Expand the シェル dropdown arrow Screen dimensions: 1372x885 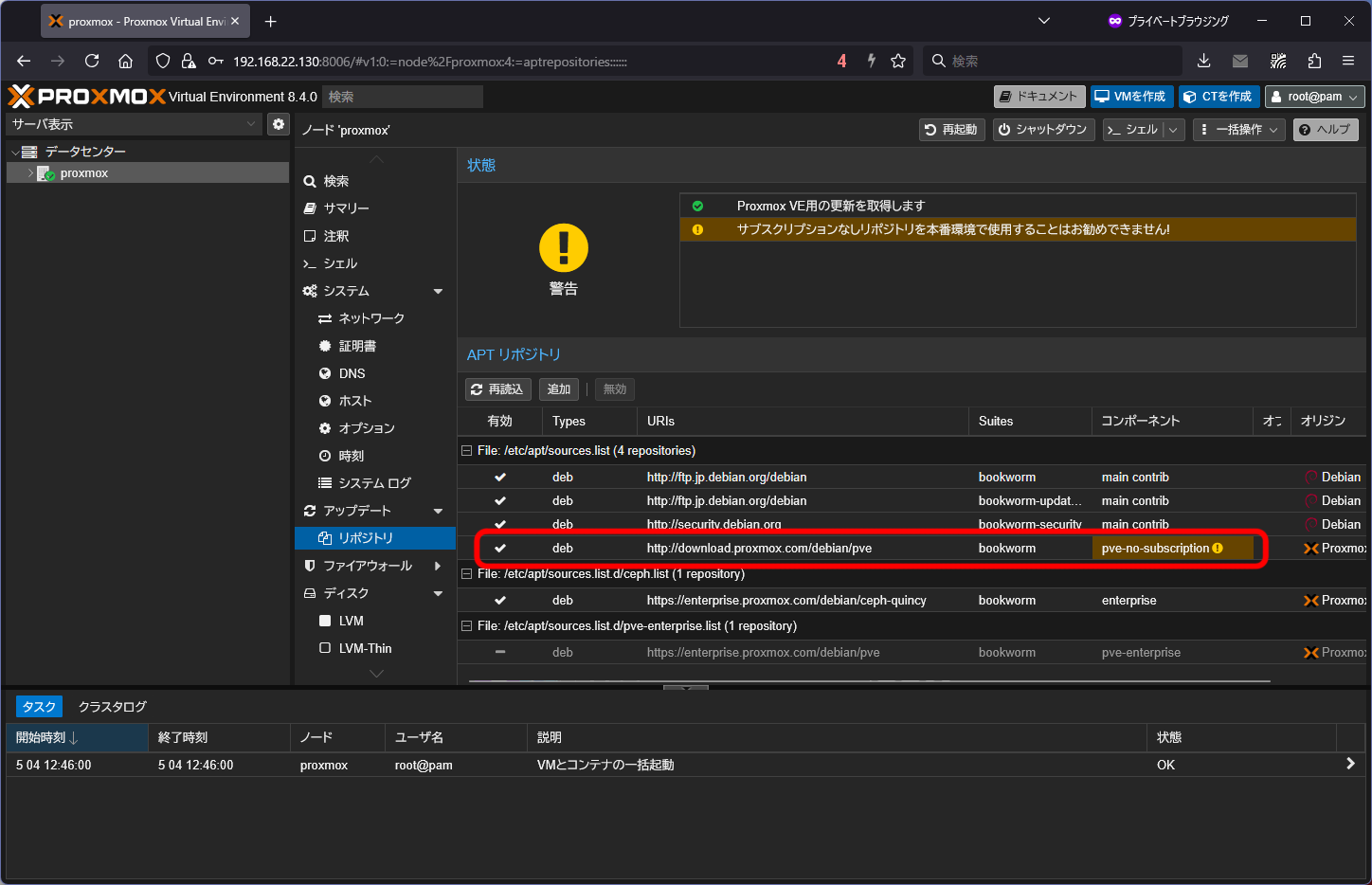coord(1174,130)
